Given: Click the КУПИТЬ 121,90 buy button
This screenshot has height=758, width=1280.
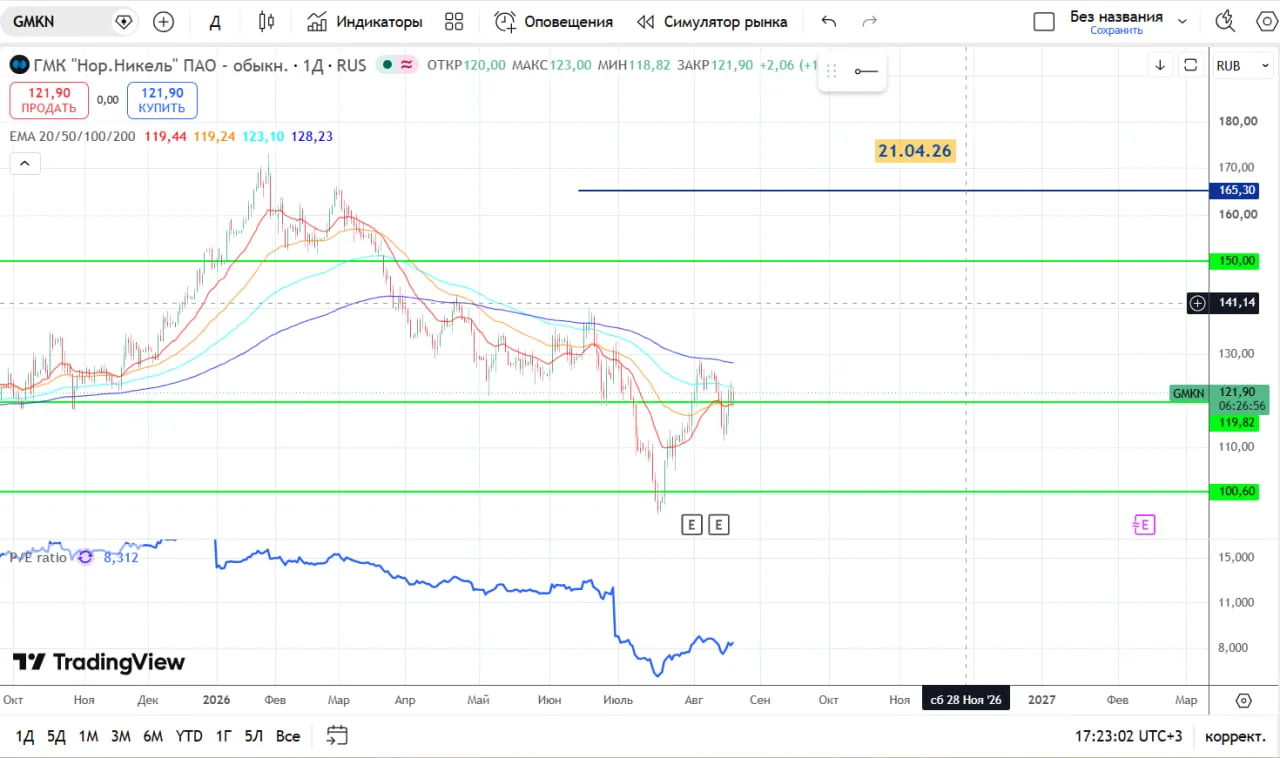Looking at the screenshot, I should coord(162,100).
